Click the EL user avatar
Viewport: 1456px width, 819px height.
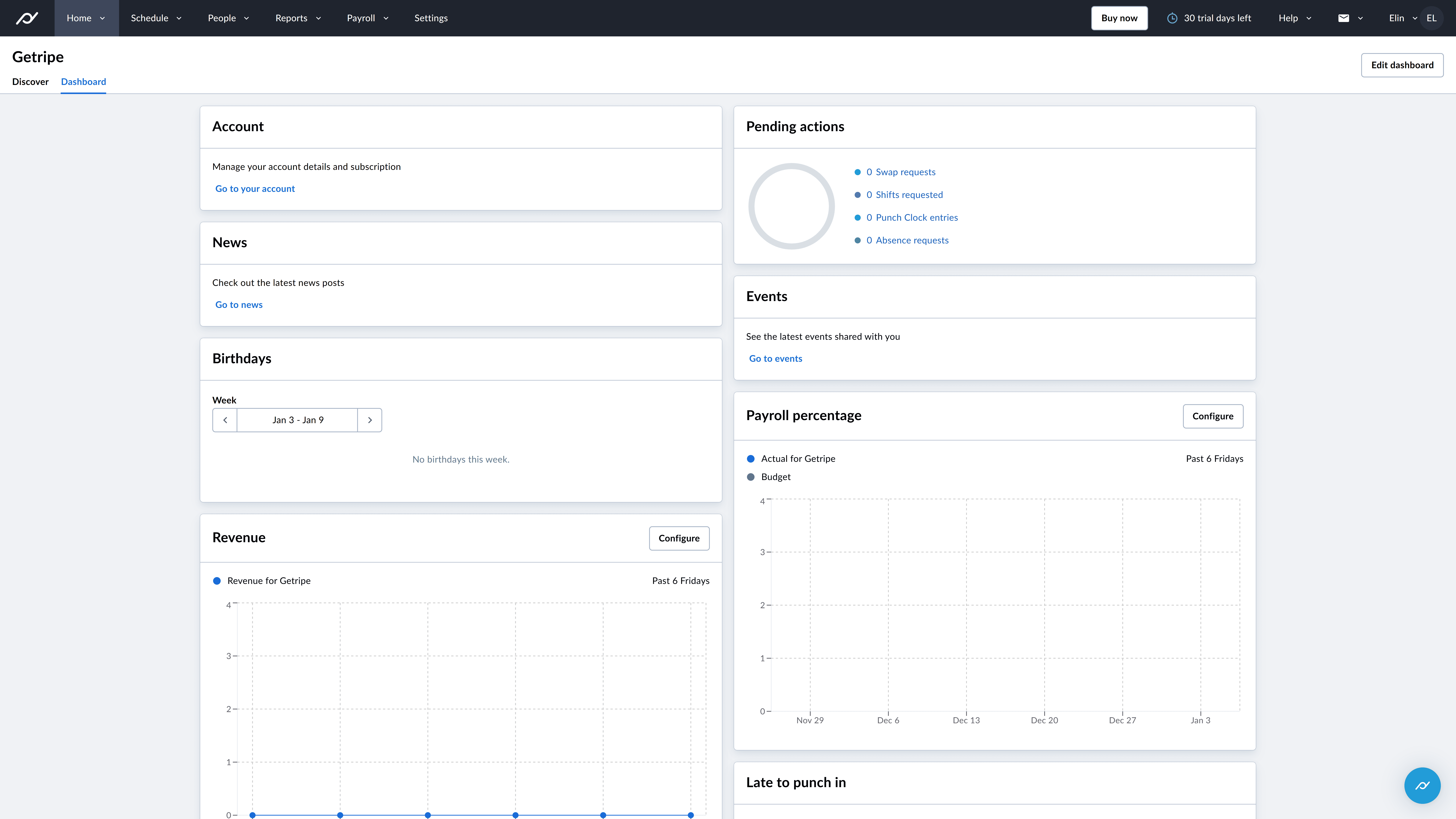[1431, 18]
